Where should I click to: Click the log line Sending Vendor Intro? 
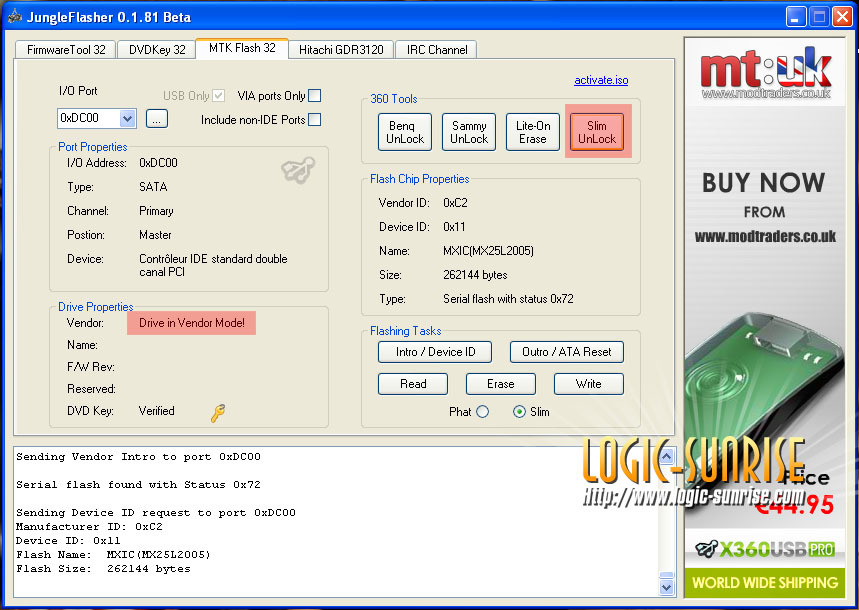point(138,457)
